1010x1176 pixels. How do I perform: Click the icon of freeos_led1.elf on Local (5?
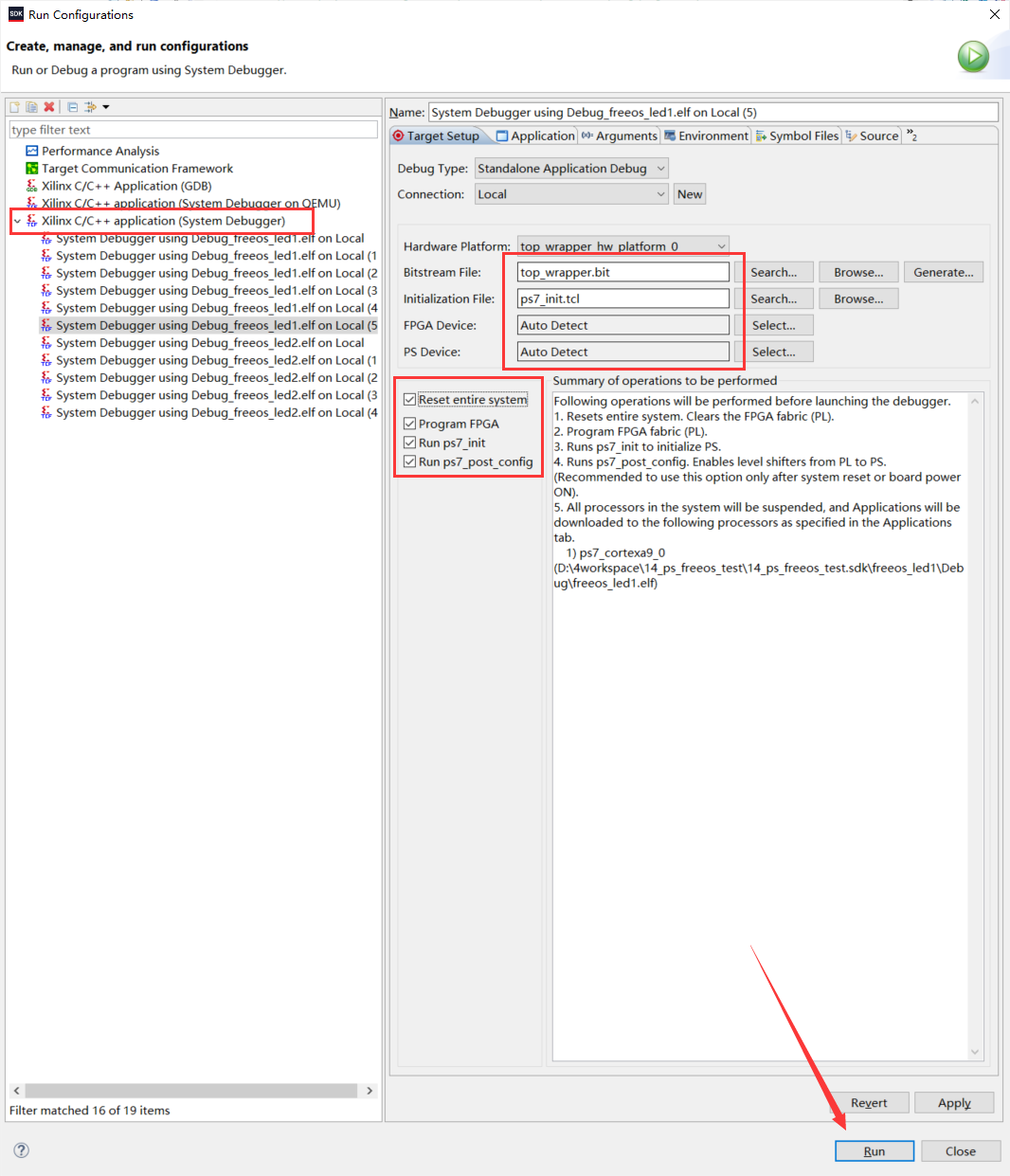(x=46, y=325)
